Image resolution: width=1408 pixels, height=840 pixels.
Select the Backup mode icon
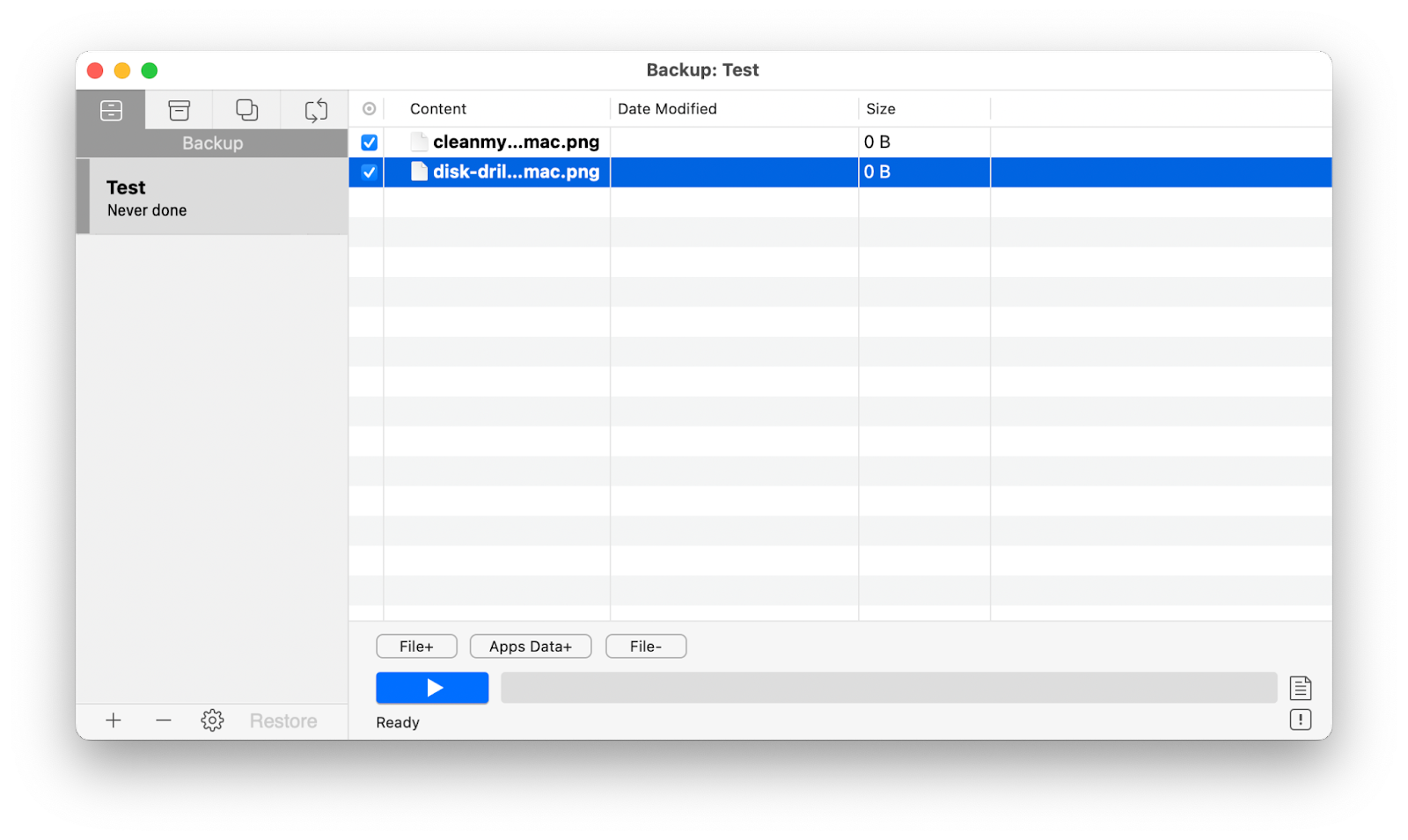(x=111, y=109)
